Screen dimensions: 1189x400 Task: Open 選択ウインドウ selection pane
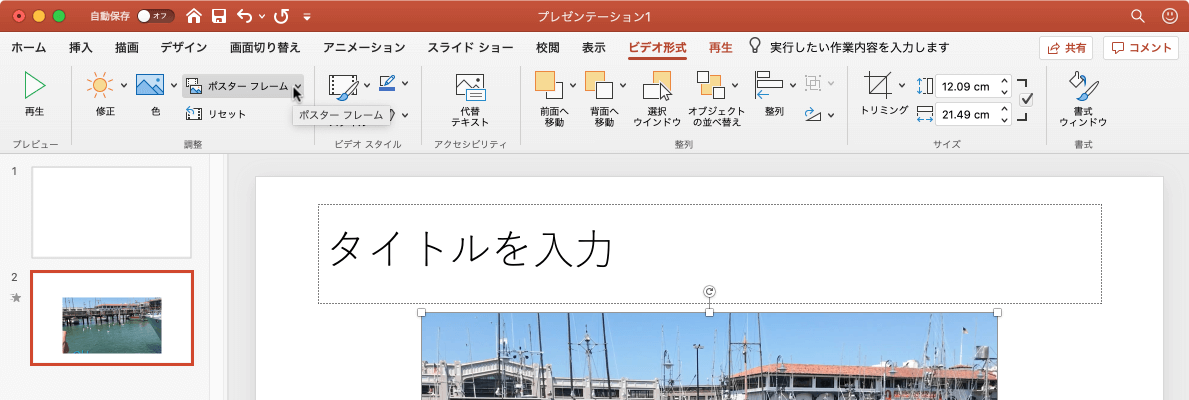point(657,98)
